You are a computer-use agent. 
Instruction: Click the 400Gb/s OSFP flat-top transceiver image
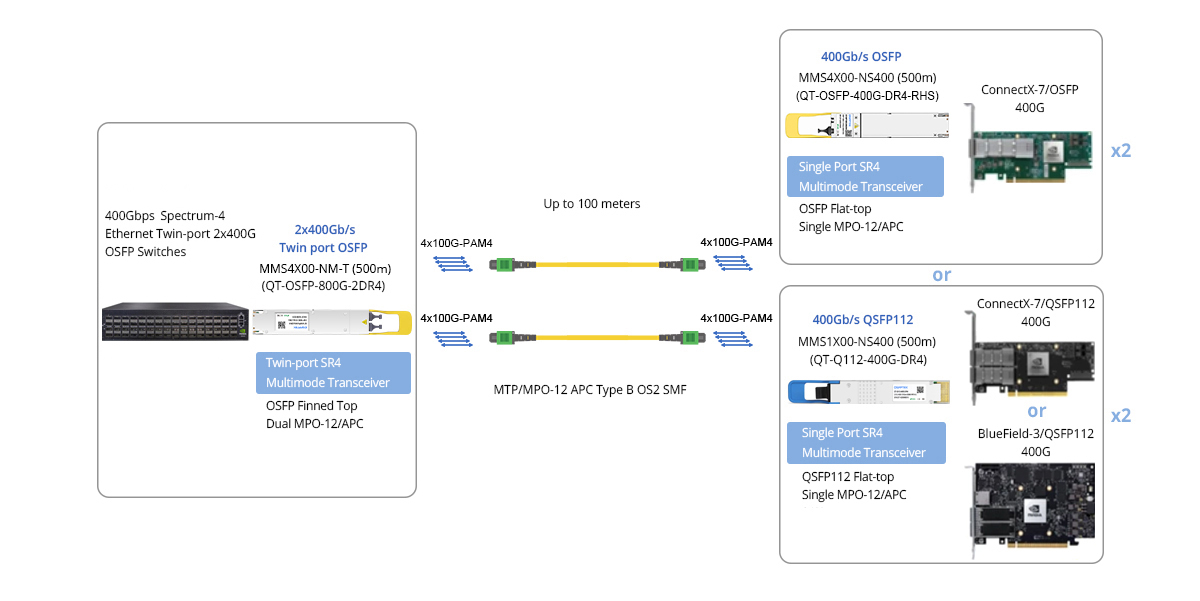click(866, 127)
